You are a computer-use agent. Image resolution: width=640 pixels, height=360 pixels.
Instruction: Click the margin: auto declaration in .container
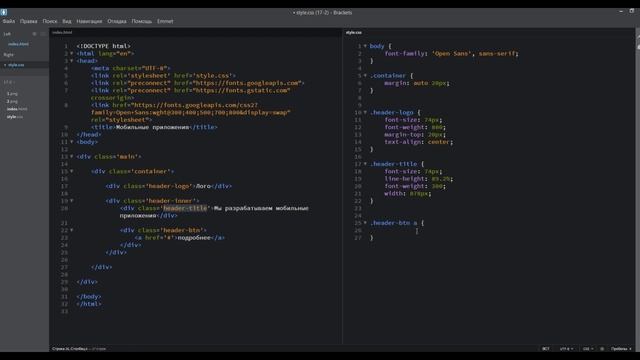417,83
